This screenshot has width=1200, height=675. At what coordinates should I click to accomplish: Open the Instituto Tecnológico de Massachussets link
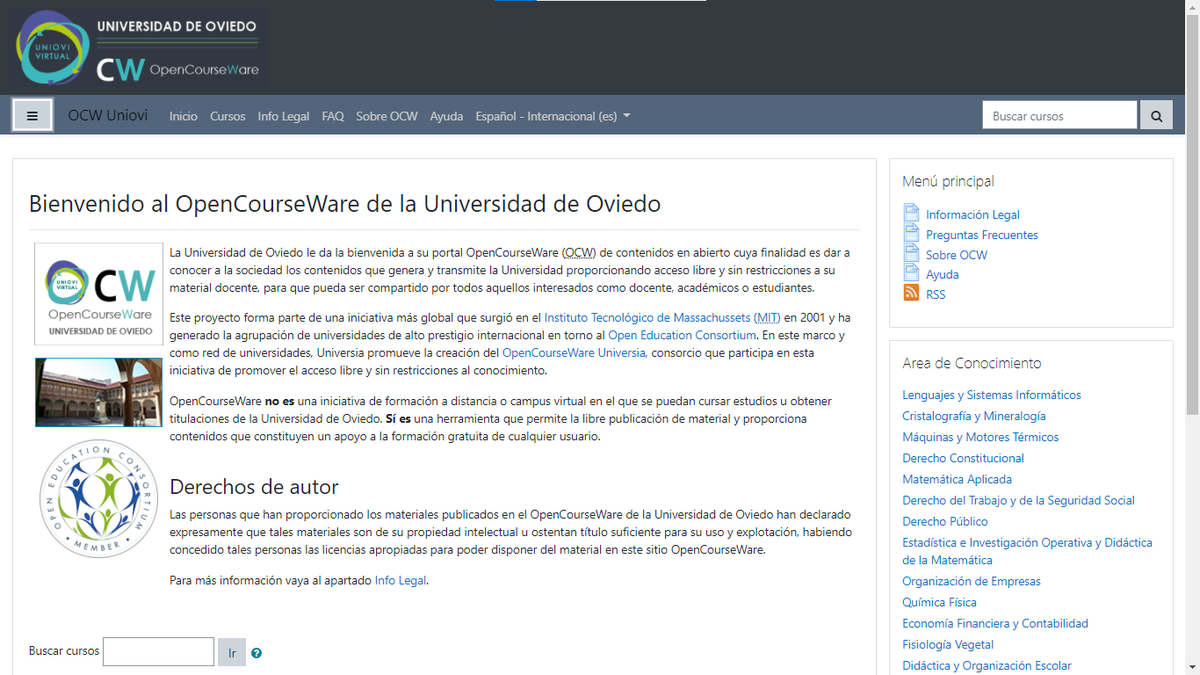pos(662,318)
